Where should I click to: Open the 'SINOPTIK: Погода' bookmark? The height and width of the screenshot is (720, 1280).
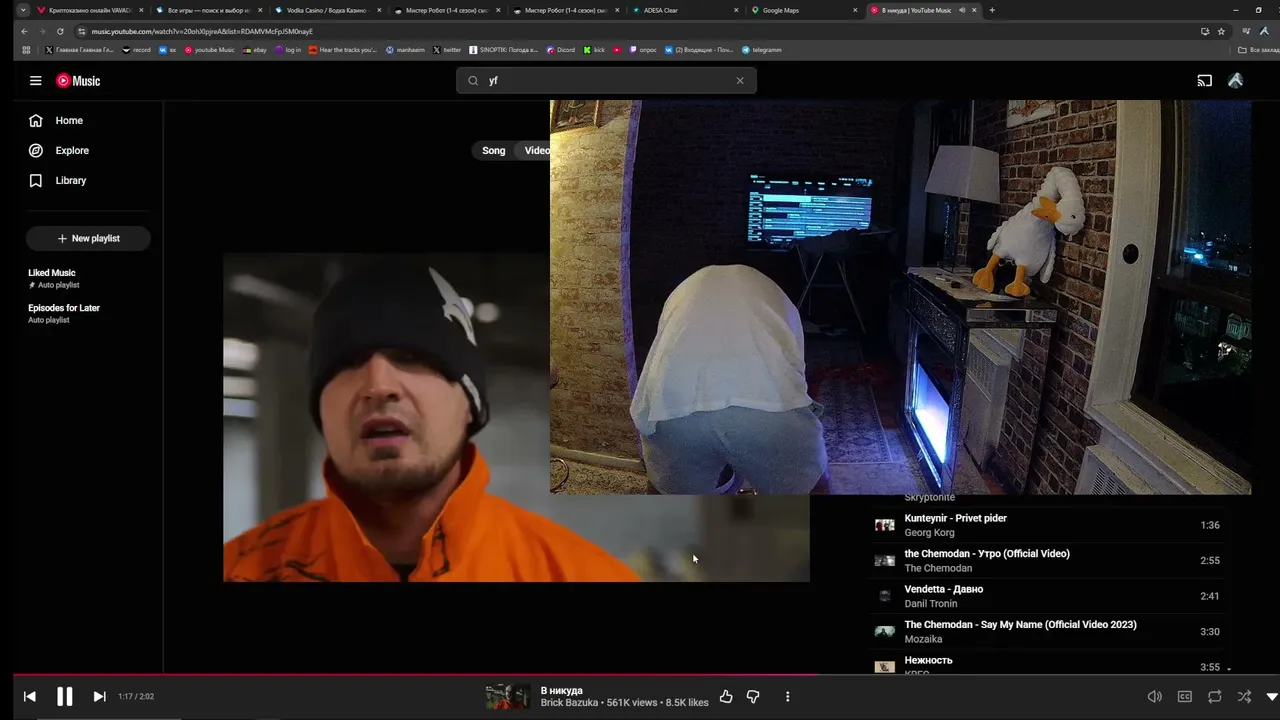point(504,50)
